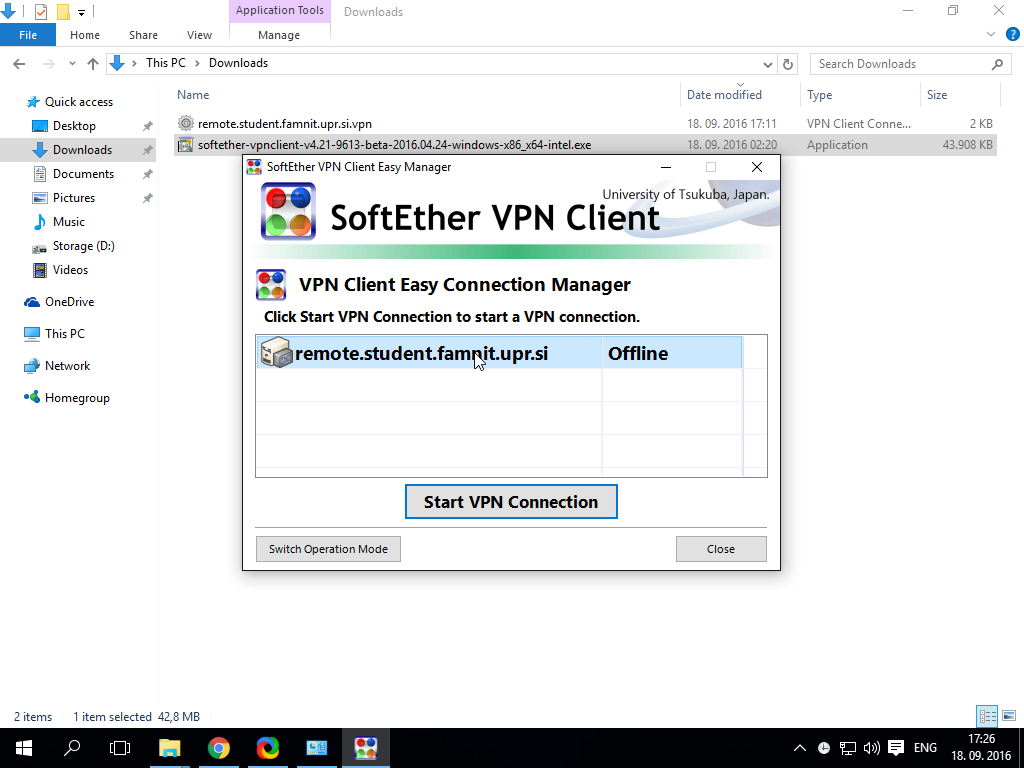The image size is (1024, 768).
Task: Open Customize Quick Access Toolbar dropdown
Action: [x=82, y=12]
